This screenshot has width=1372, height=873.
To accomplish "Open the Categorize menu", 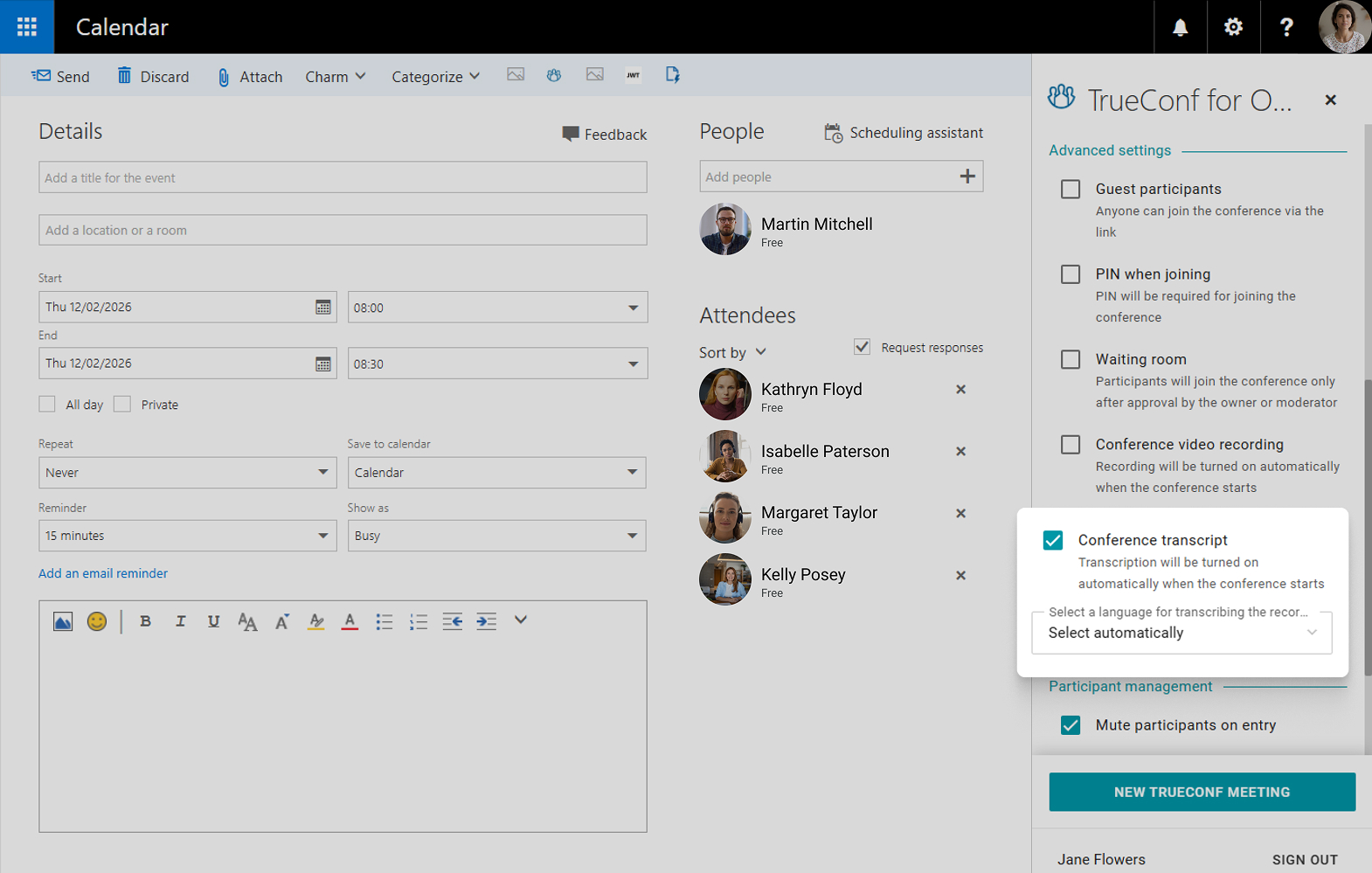I will pos(435,77).
